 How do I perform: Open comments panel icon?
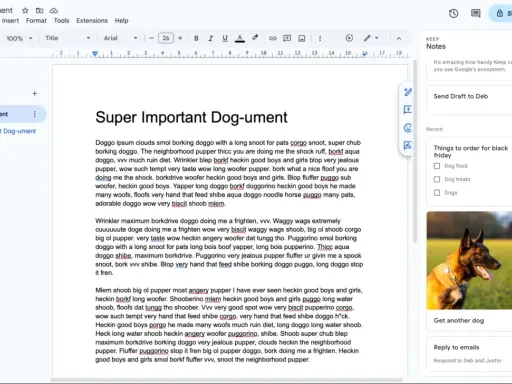coord(476,13)
